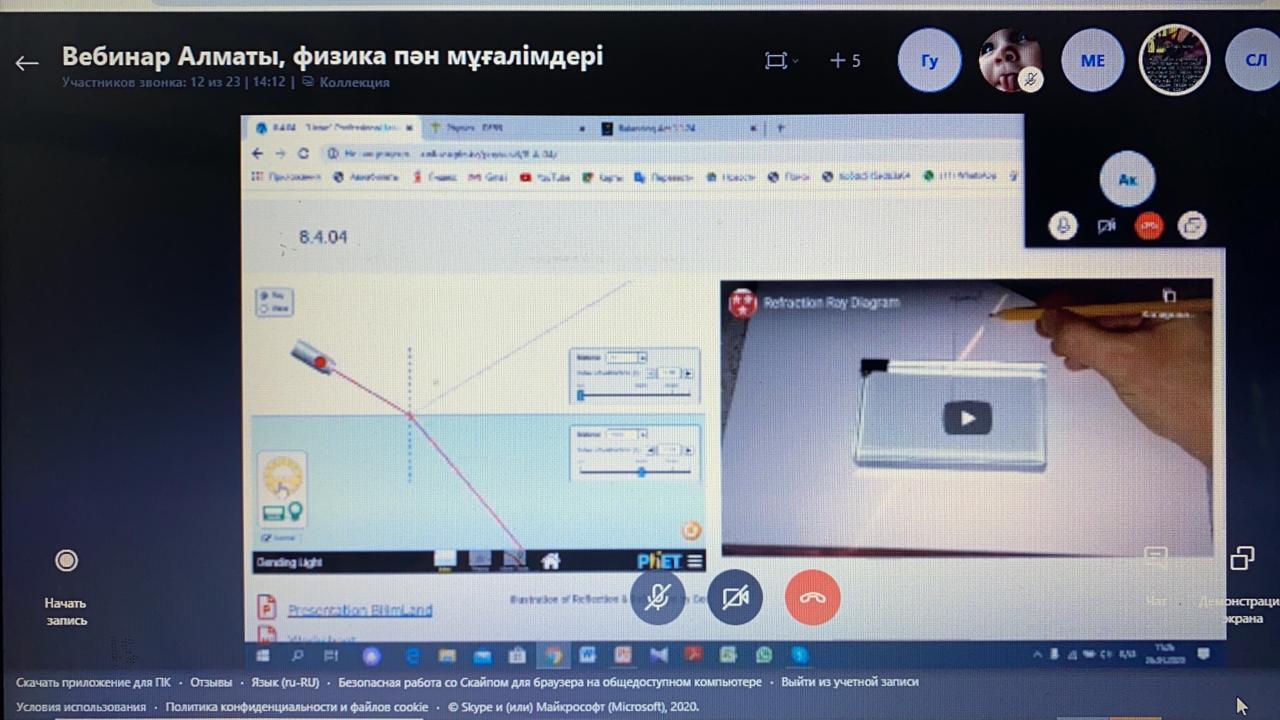Open Политика конфиденциальности и файлов cookie
Viewport: 1280px width, 720px height.
point(296,707)
